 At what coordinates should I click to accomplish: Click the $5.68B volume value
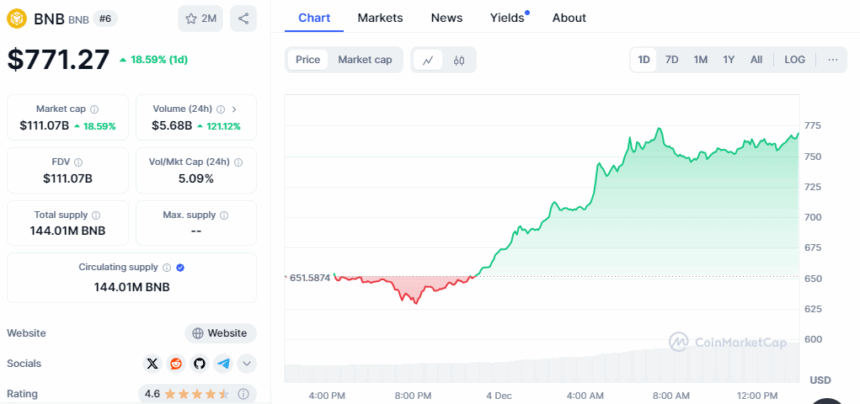click(172, 126)
